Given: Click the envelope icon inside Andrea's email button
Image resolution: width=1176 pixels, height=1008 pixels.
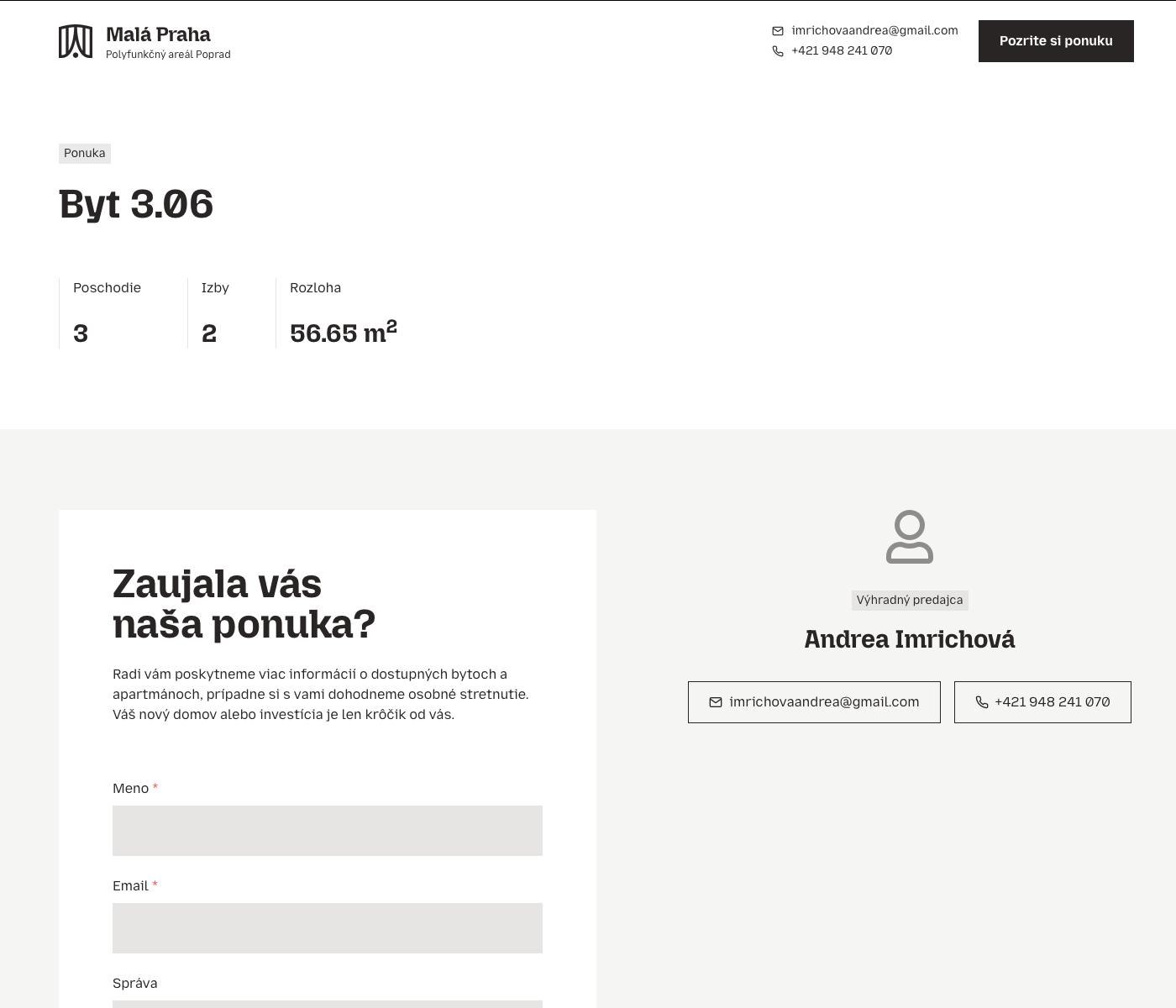Looking at the screenshot, I should (x=717, y=702).
